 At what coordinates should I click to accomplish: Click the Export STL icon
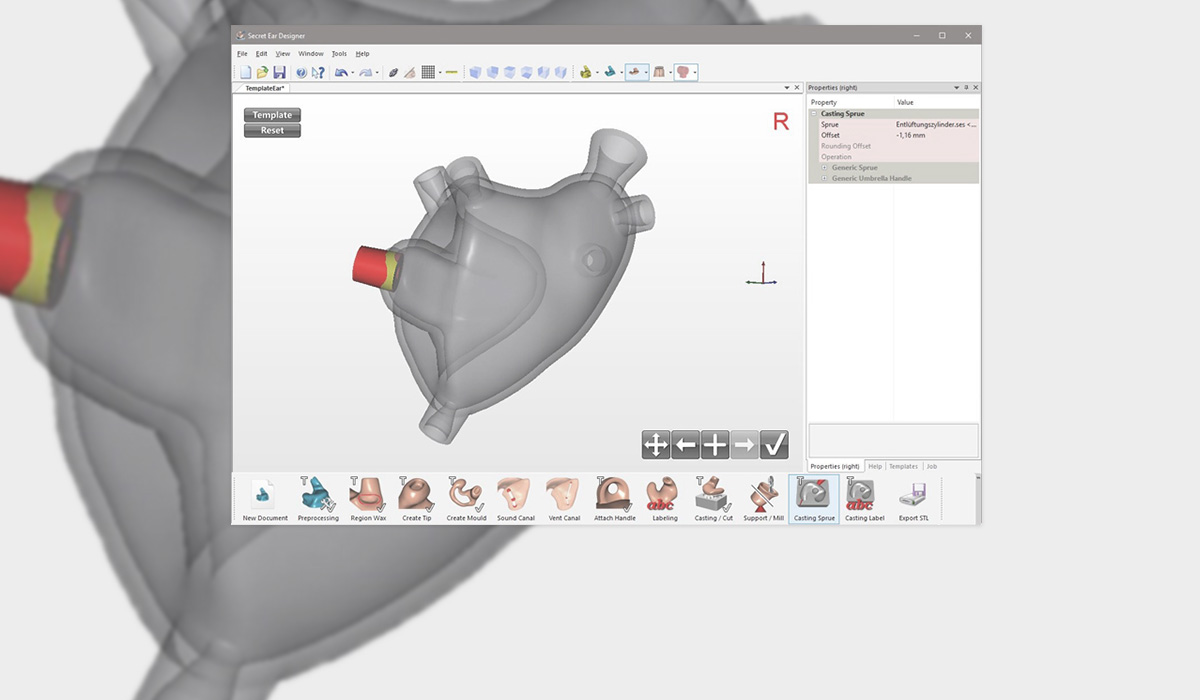click(x=913, y=498)
